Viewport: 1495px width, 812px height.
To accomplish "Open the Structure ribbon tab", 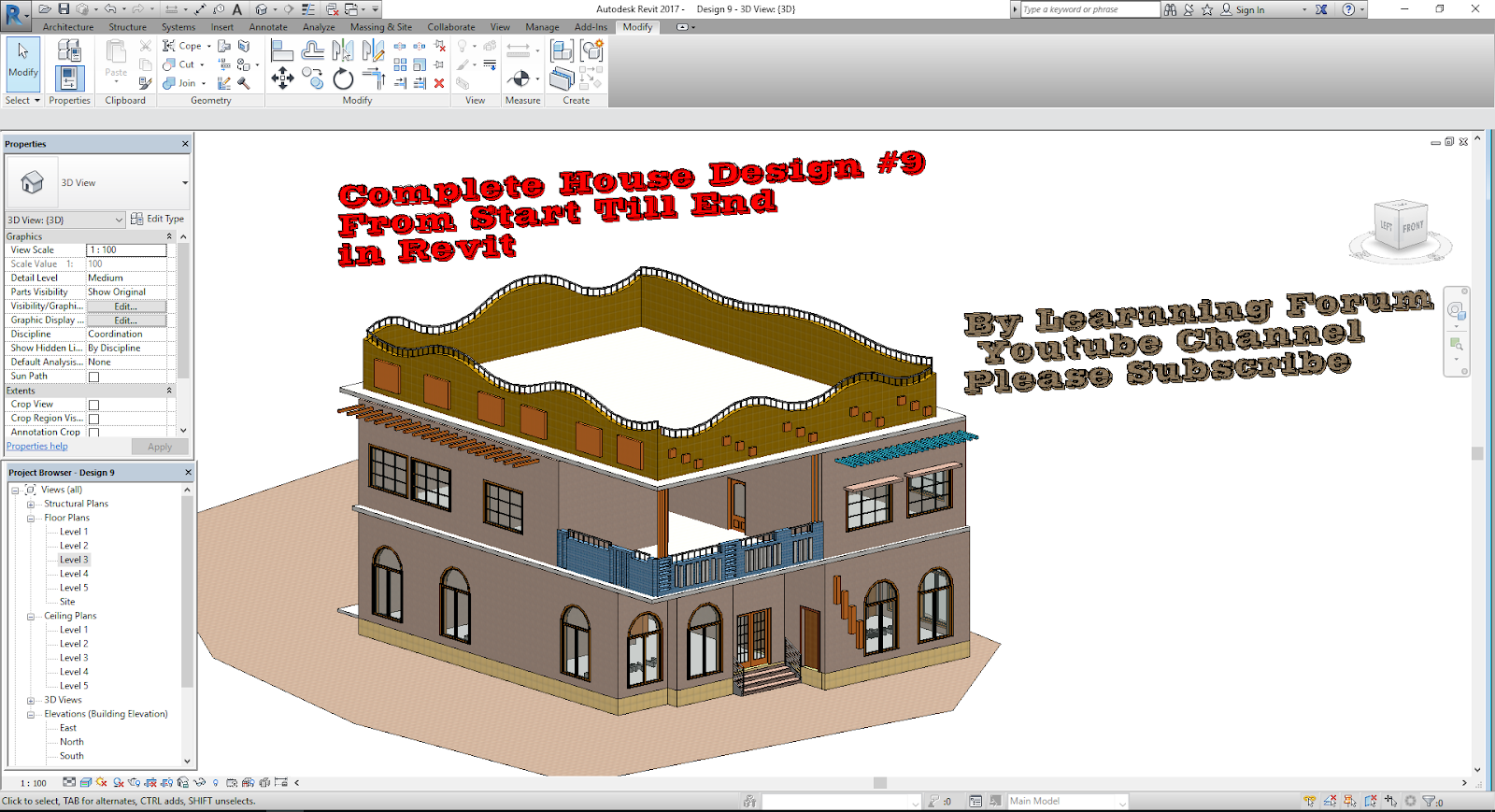I will tap(127, 27).
